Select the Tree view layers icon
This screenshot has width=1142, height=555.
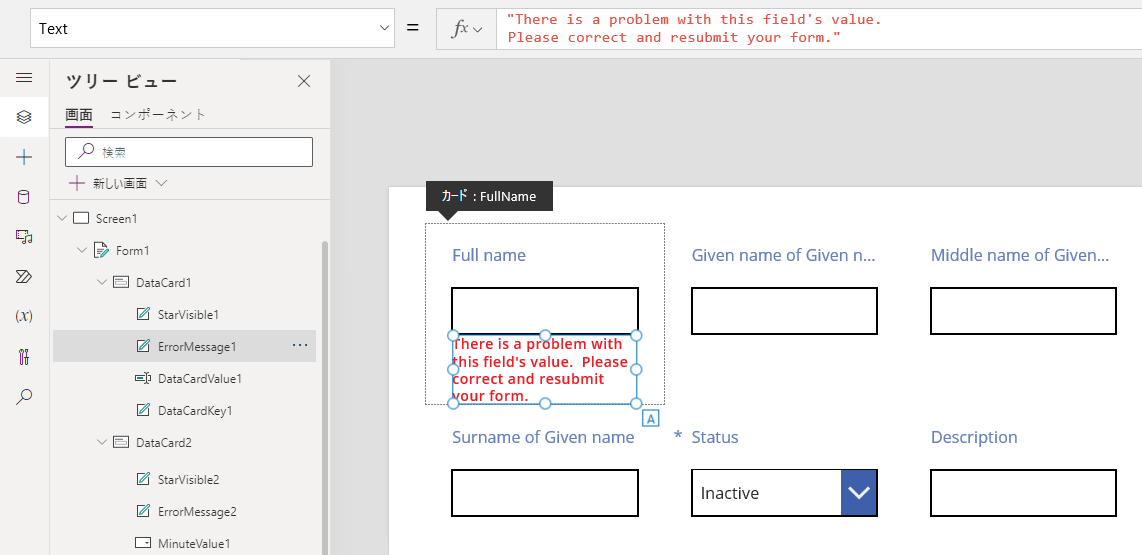click(24, 117)
